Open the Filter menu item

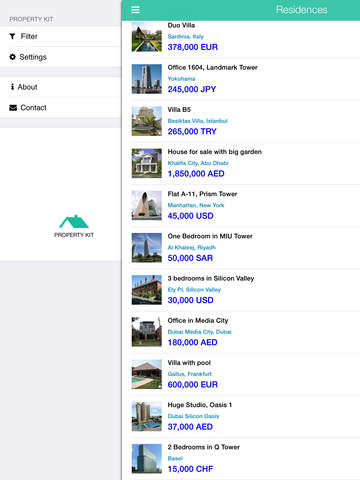click(x=60, y=36)
